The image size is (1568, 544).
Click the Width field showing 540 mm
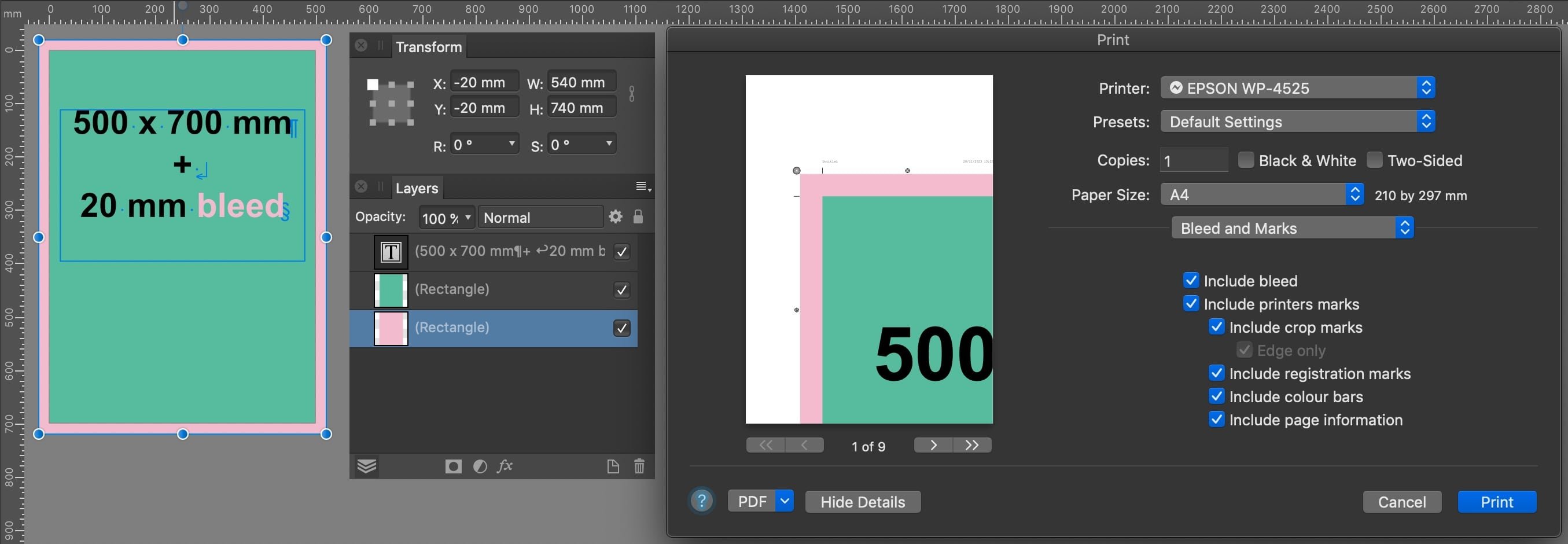[582, 82]
